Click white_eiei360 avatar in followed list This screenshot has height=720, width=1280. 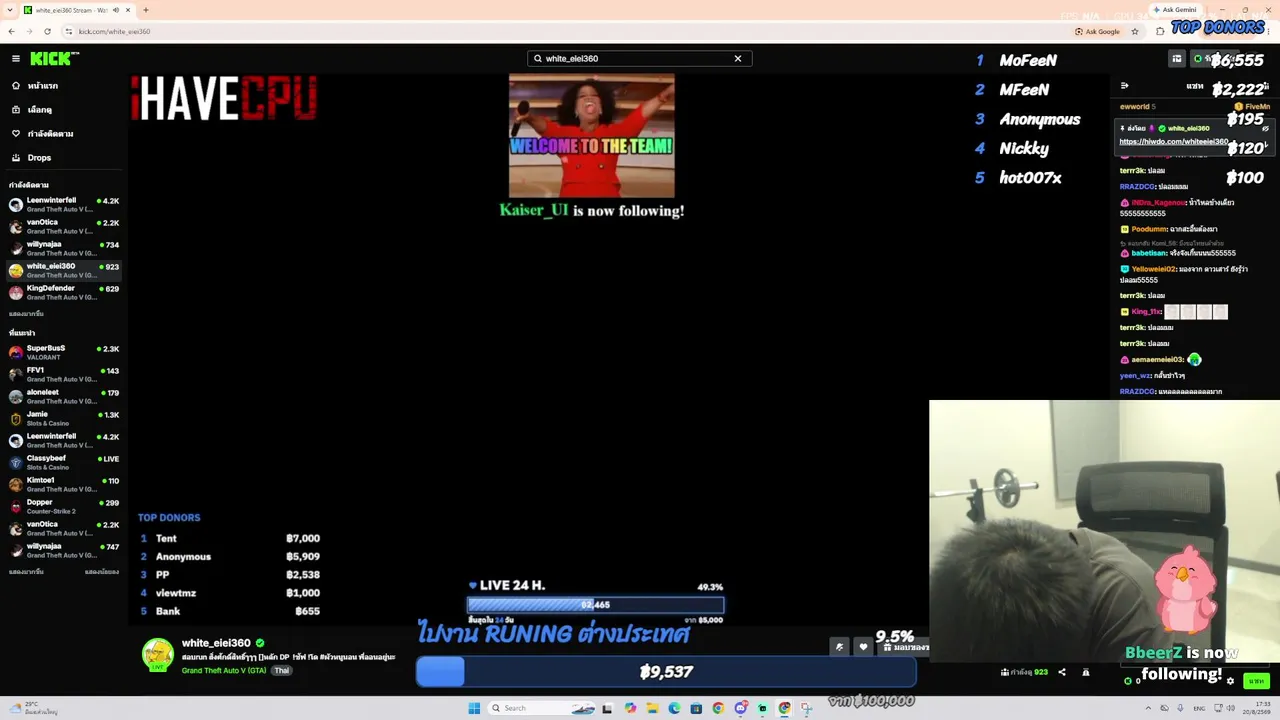(x=16, y=270)
